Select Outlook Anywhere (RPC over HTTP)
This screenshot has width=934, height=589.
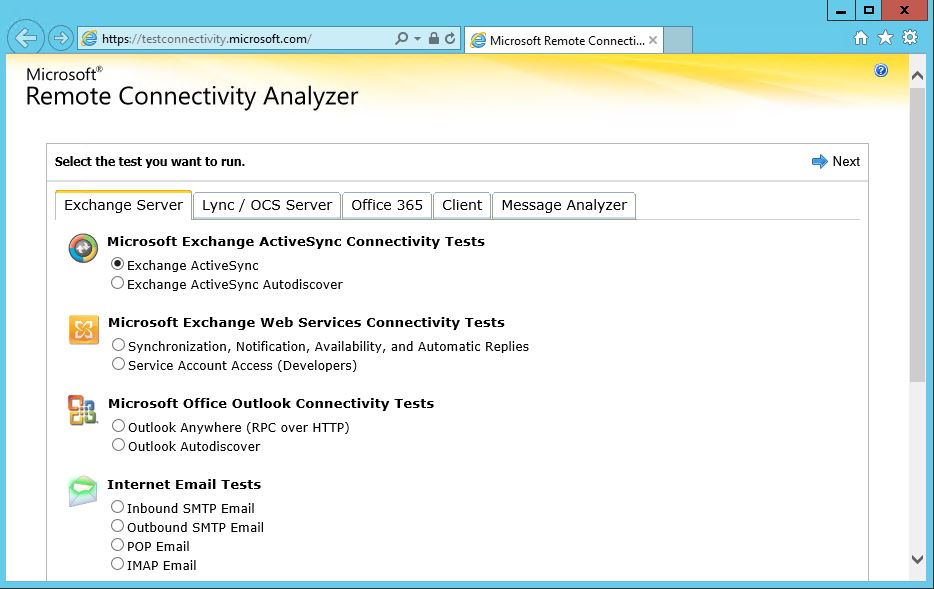pyautogui.click(x=119, y=426)
